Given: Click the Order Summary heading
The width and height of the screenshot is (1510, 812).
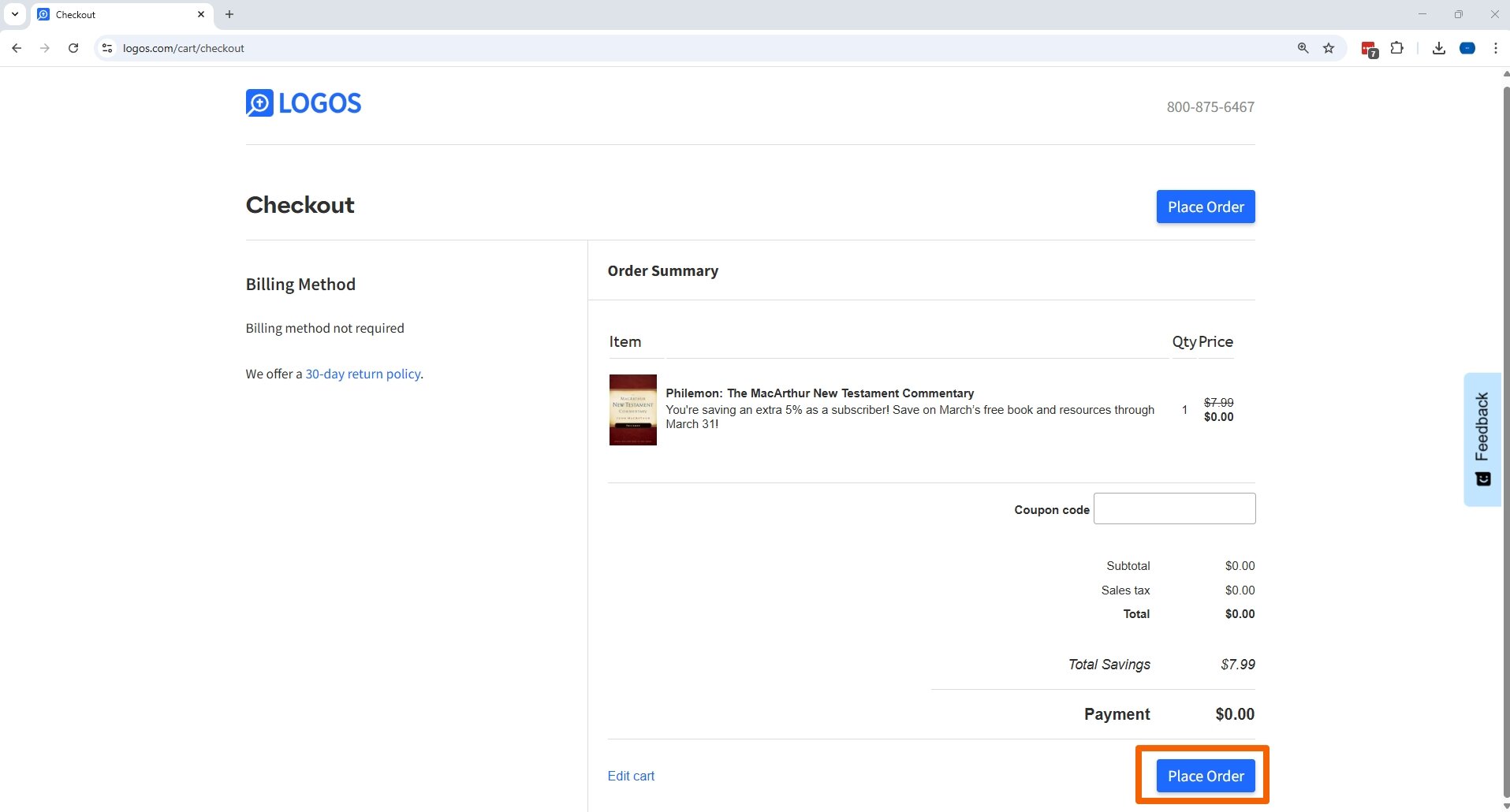Looking at the screenshot, I should tap(663, 270).
